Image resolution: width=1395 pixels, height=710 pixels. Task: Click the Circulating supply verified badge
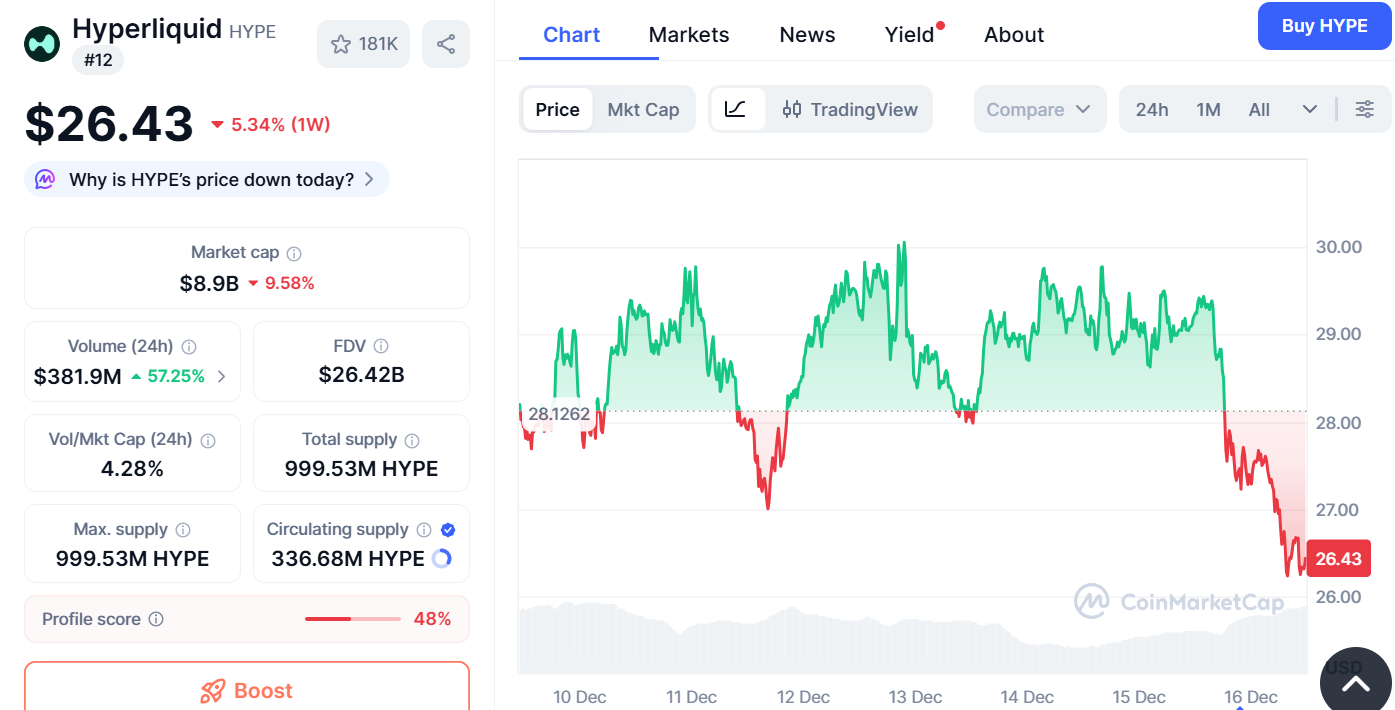point(448,530)
